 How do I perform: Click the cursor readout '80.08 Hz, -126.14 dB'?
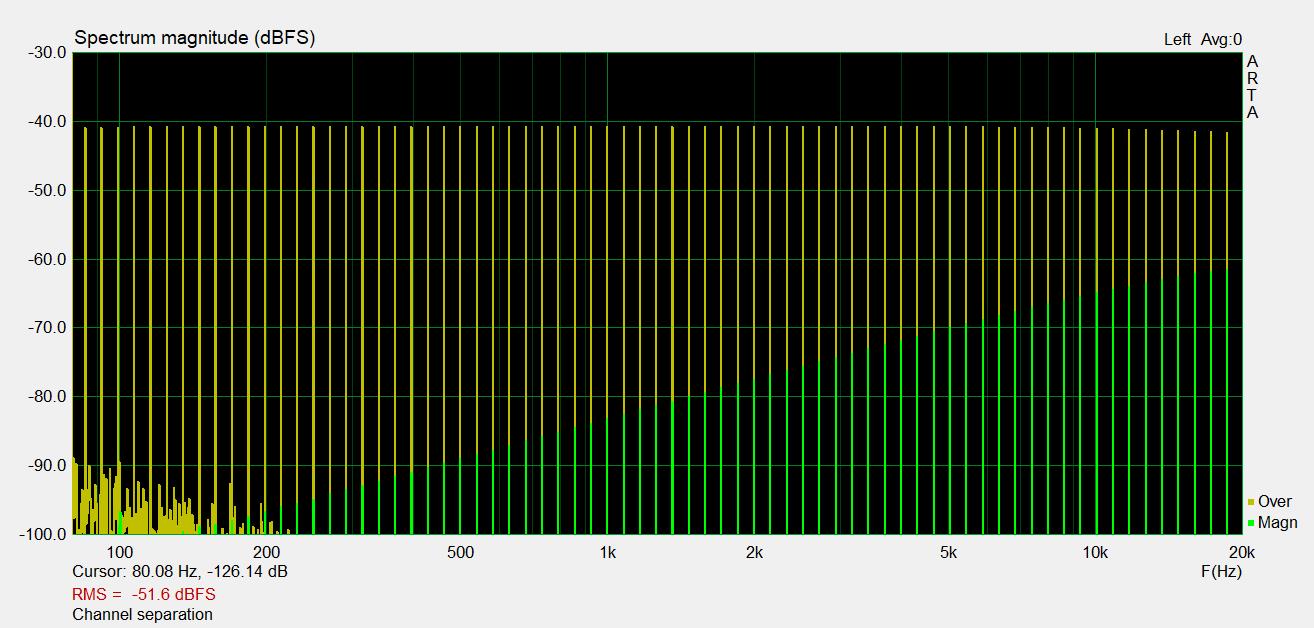coord(210,572)
